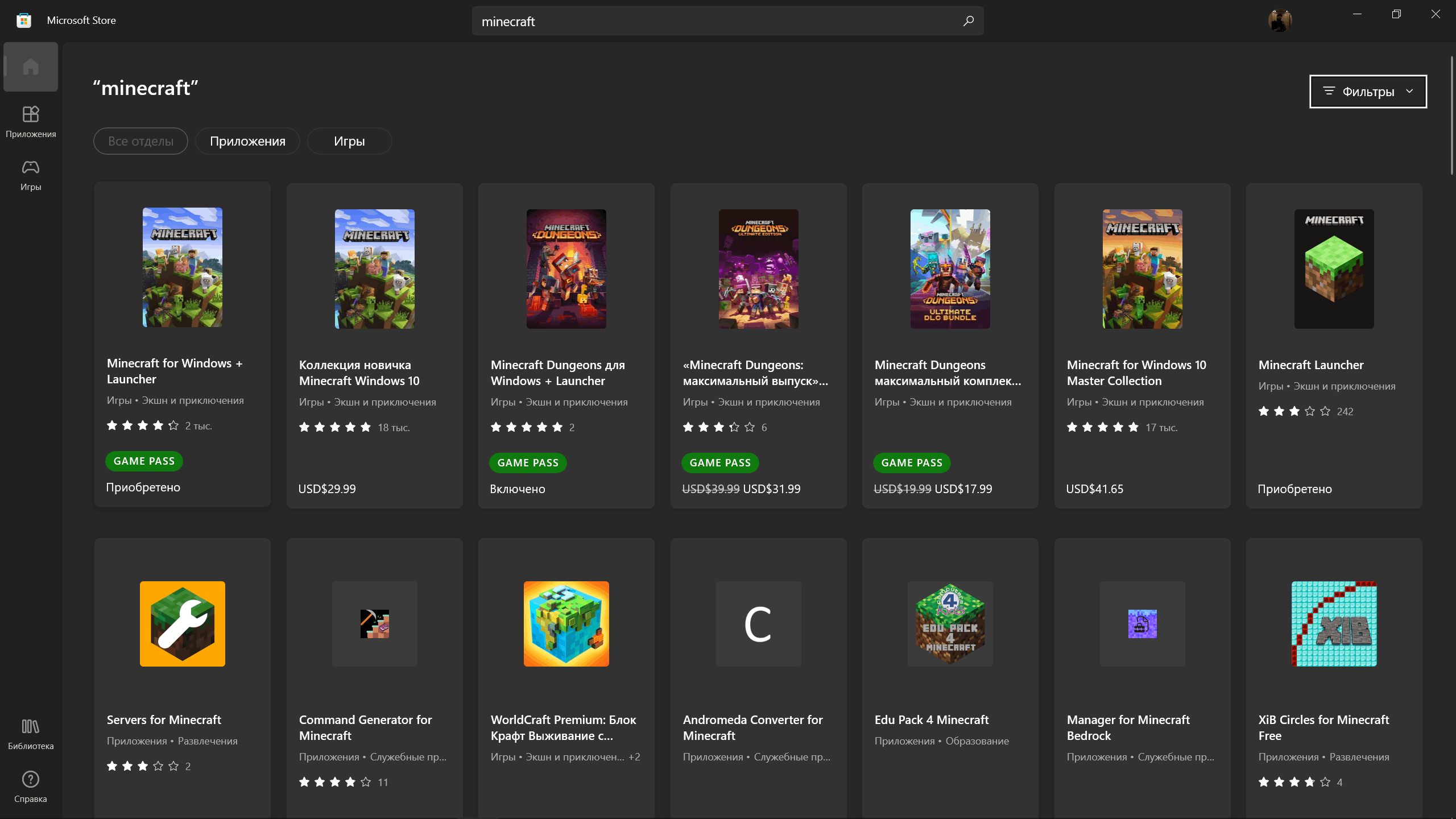Click GAME PASS badge on Dungeons для Windows
Viewport: 1456px width, 819px height.
point(528,463)
